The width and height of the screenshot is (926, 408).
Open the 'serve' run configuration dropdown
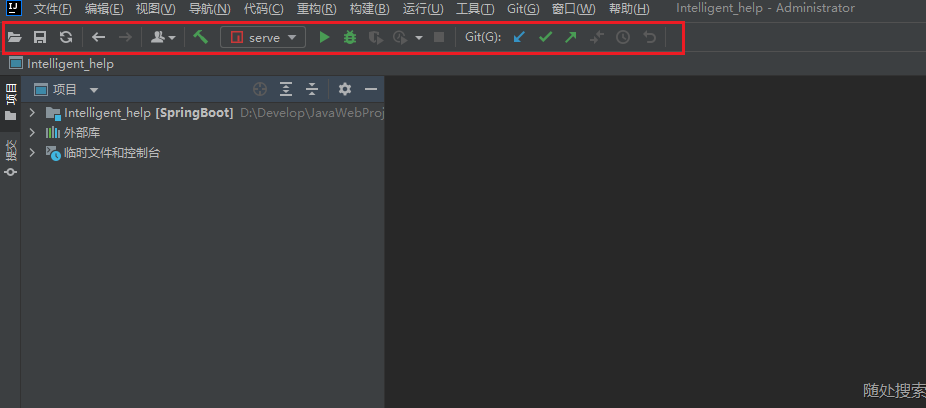pos(264,37)
